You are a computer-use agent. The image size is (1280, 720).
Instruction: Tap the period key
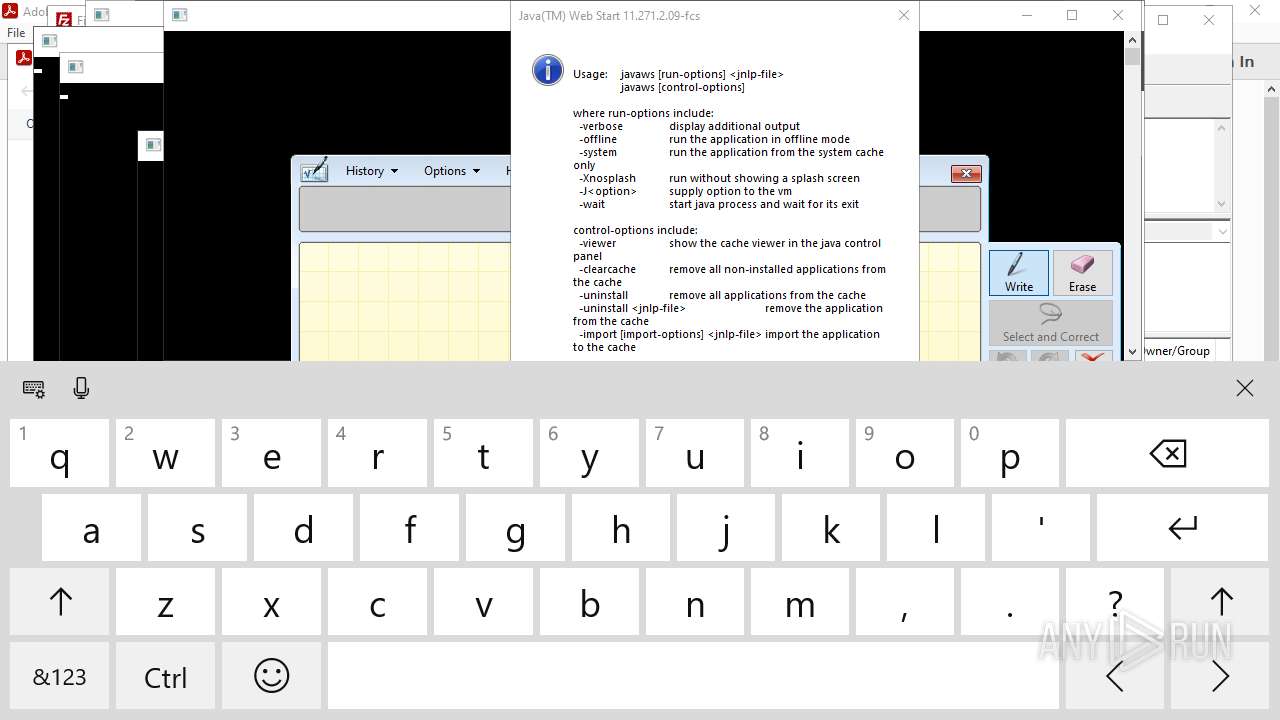tap(1010, 602)
